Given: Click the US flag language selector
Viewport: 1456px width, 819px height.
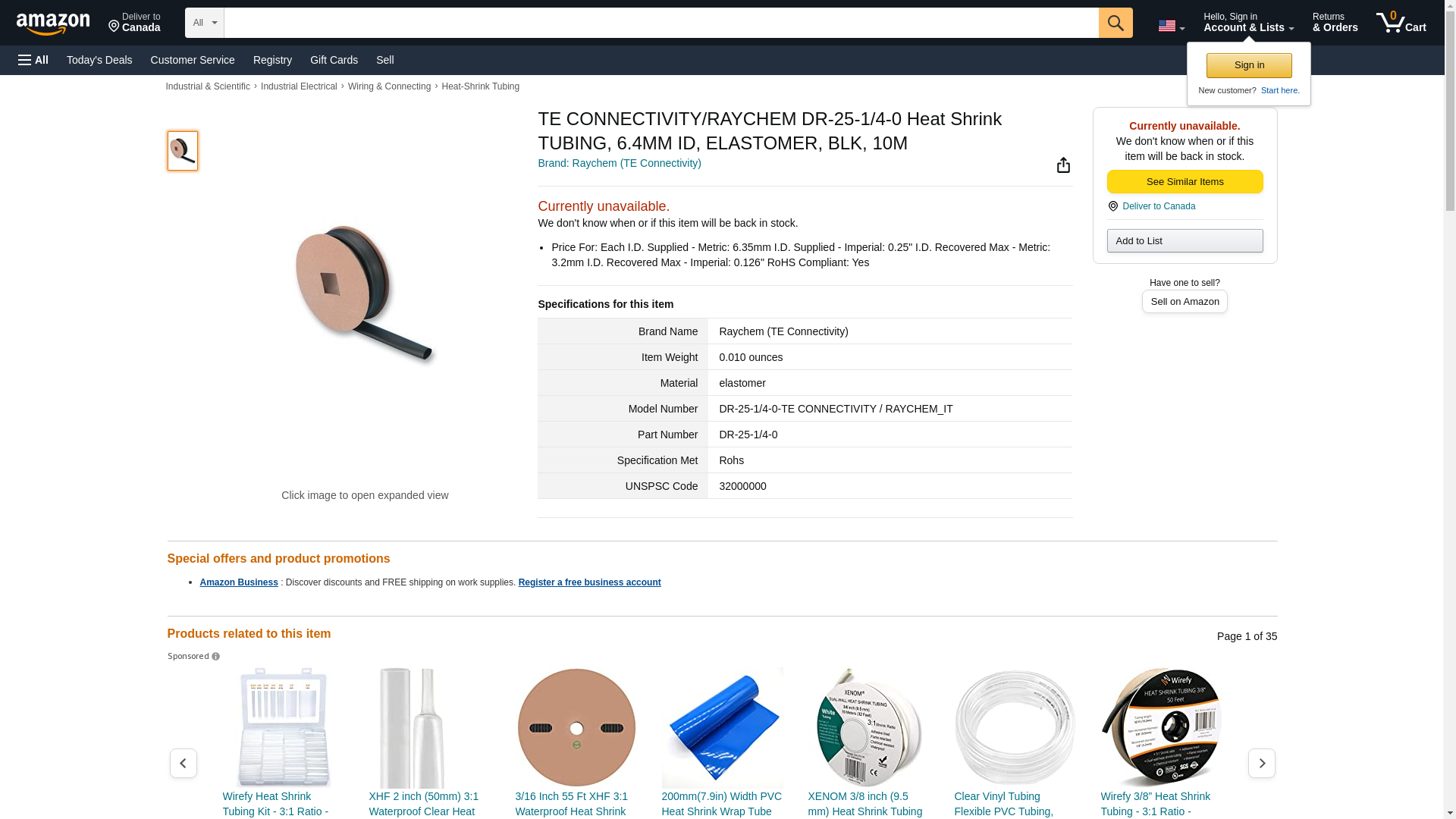Looking at the screenshot, I should 1171,26.
